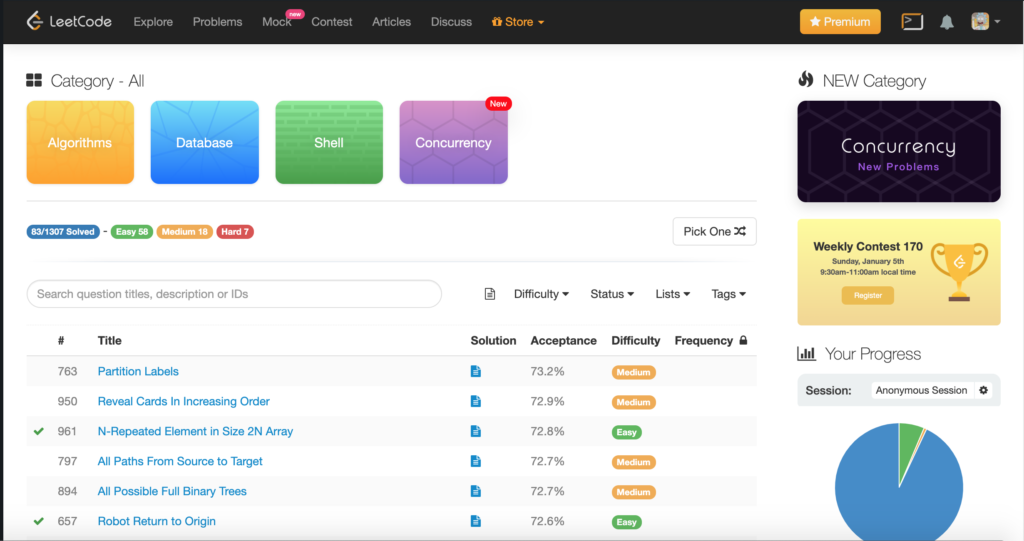Open the Mock interview section
This screenshot has width=1024, height=541.
tap(277, 22)
